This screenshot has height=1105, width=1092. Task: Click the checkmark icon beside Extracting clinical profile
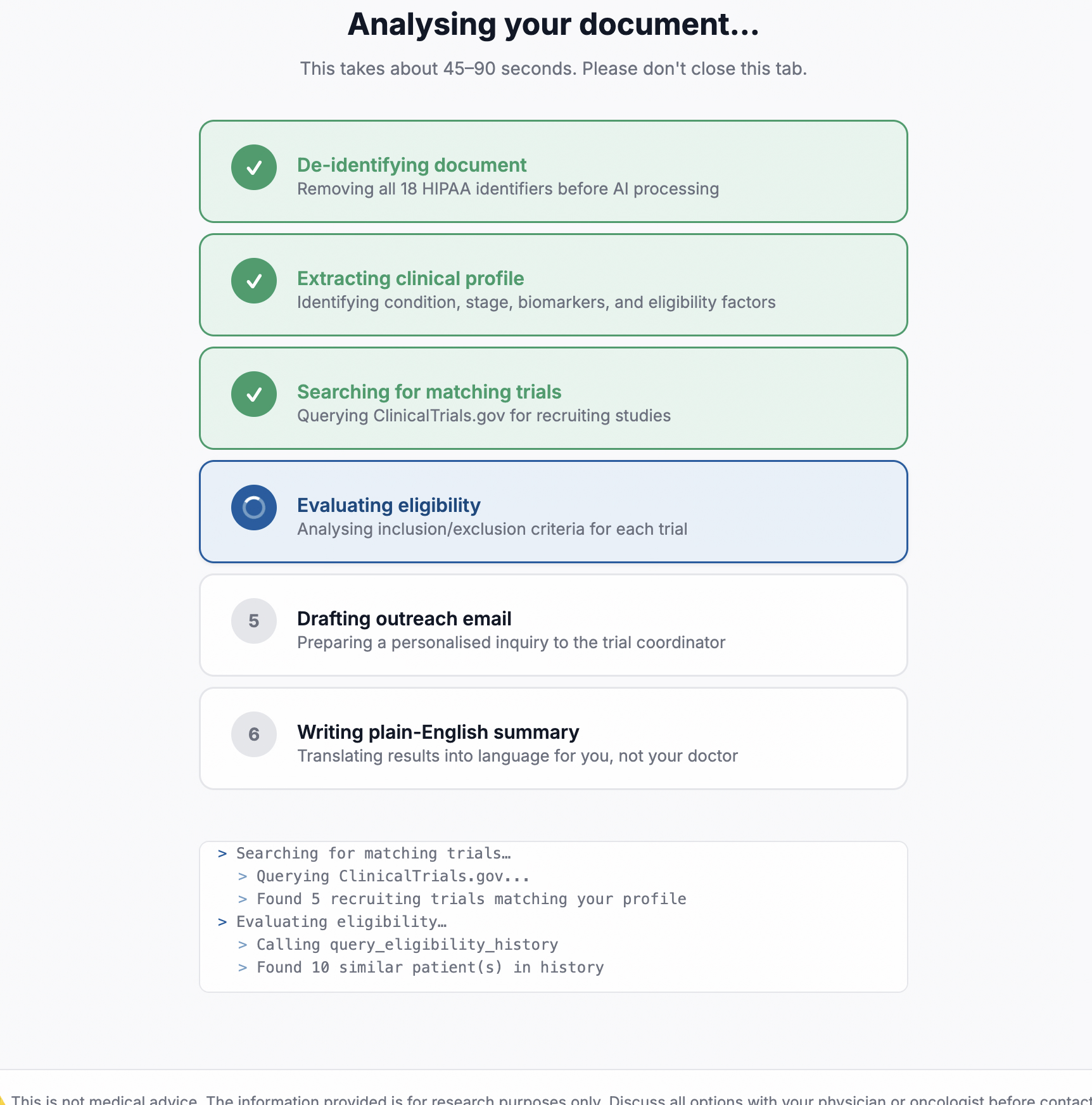point(254,281)
